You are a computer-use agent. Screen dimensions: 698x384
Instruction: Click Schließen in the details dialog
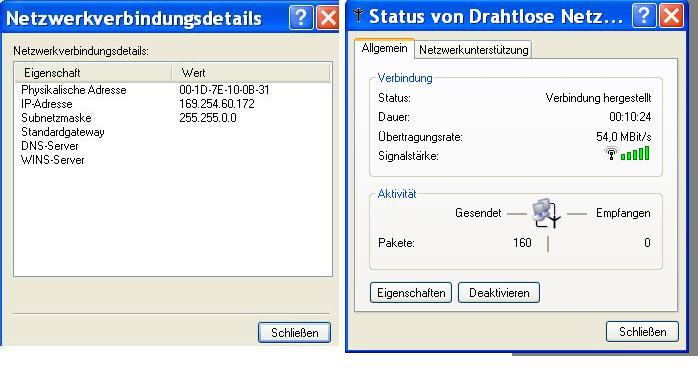[x=295, y=333]
